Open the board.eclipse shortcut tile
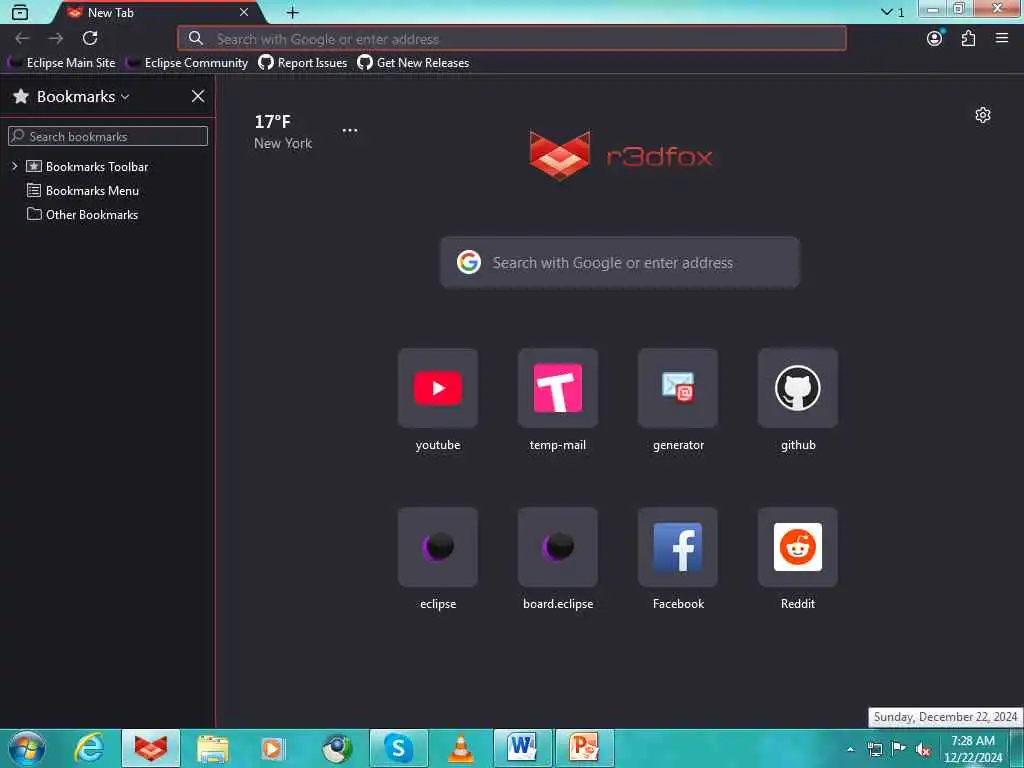Screen dimensions: 1024x768 coord(558,547)
